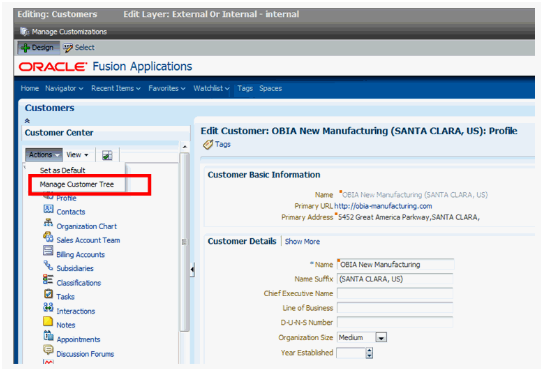Open the Subsidiaries tree node
The height and width of the screenshot is (371, 543).
pyautogui.click(x=75, y=268)
